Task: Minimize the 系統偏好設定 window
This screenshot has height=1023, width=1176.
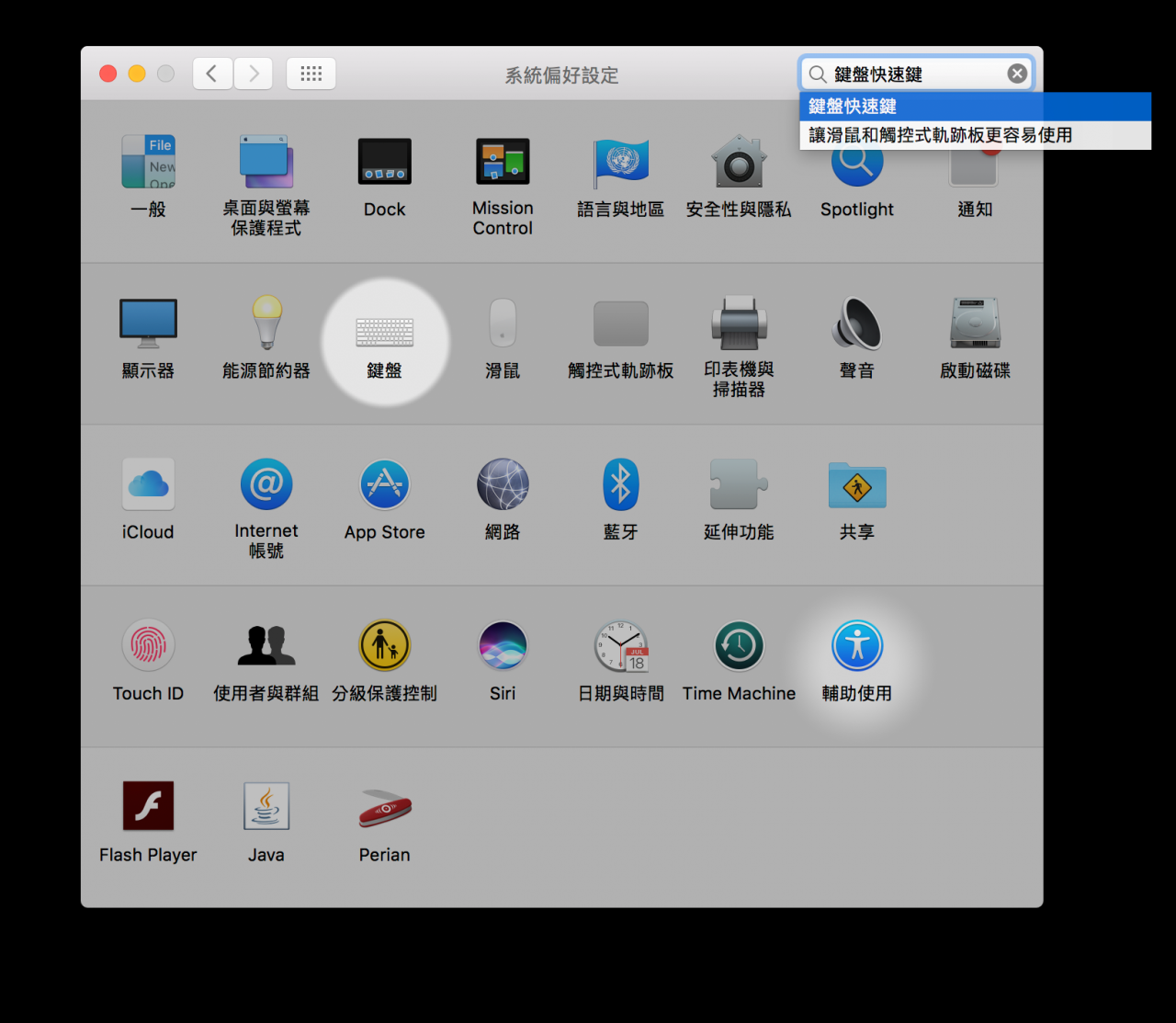Action: pyautogui.click(x=137, y=74)
